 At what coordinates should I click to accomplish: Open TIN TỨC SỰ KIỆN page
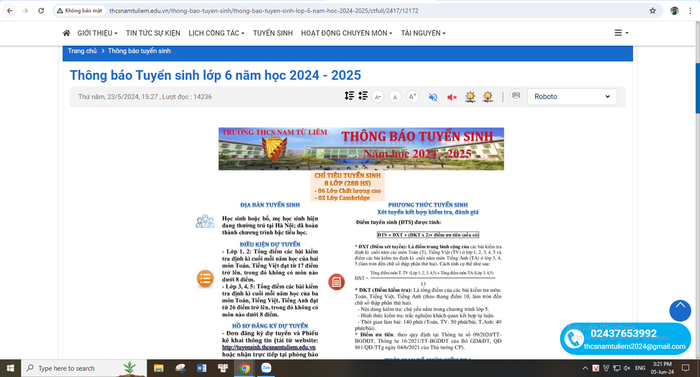(153, 33)
